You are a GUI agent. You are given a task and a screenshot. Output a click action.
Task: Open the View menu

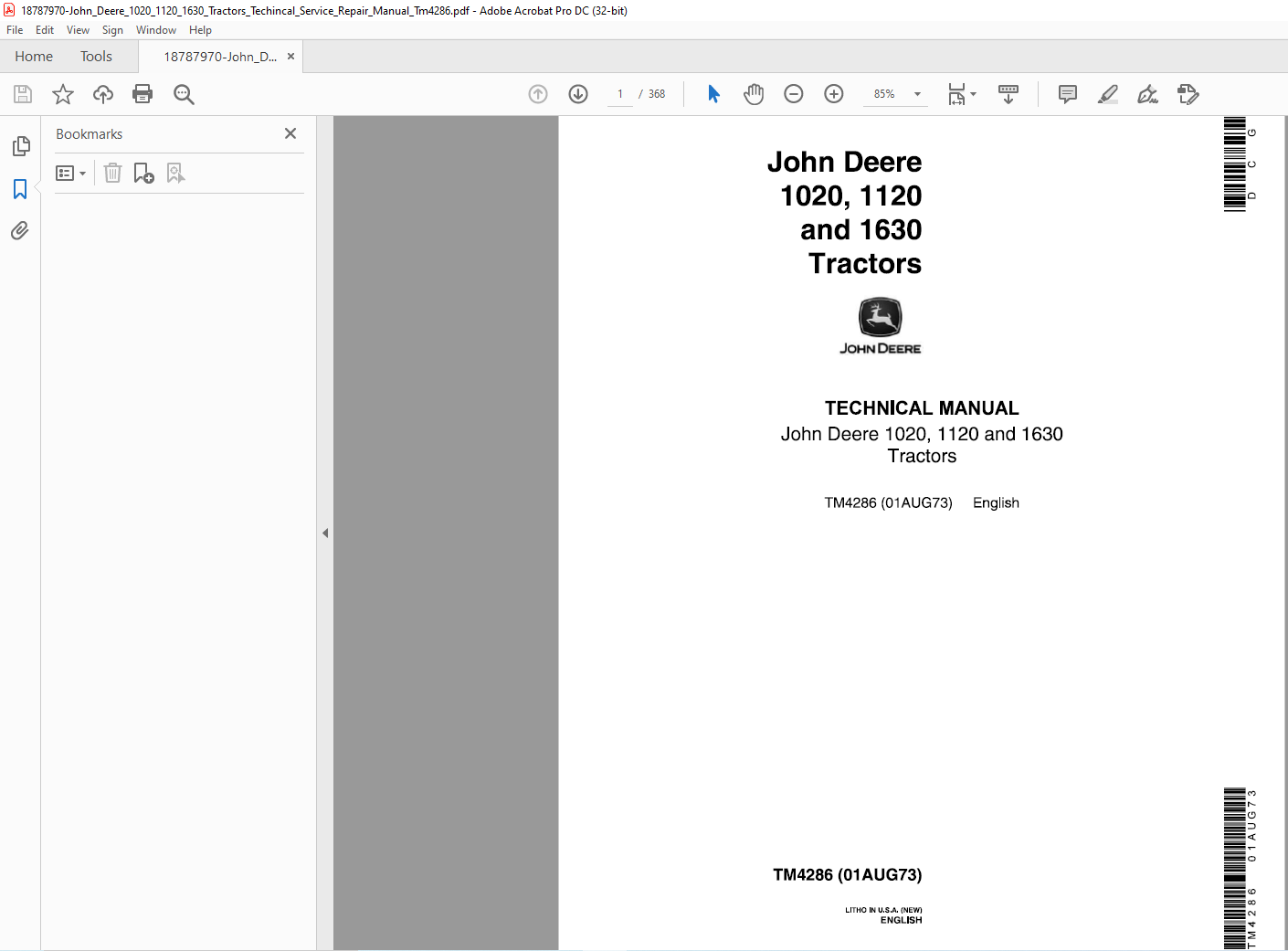(78, 30)
